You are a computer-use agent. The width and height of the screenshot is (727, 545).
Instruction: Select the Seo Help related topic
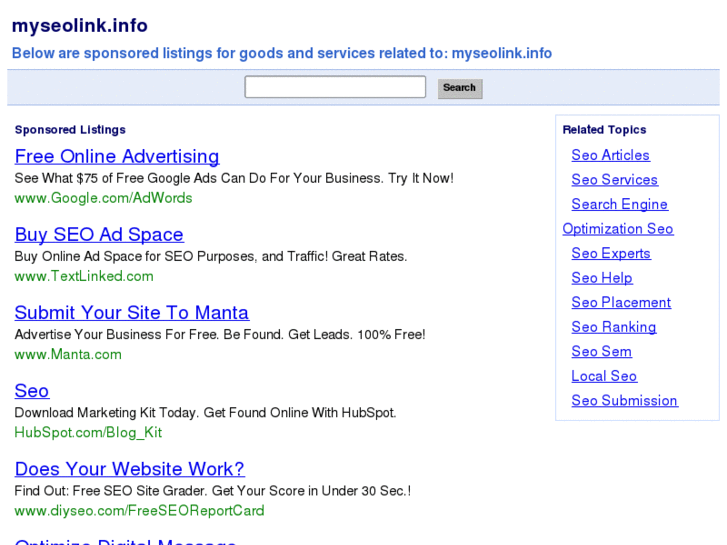(x=602, y=278)
